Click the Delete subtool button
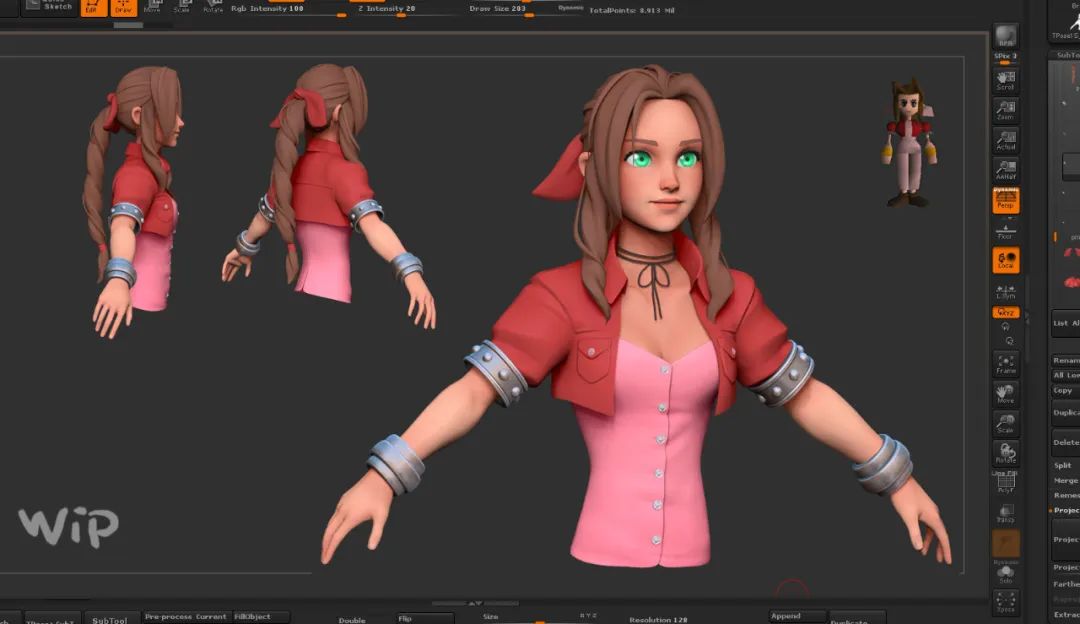Image resolution: width=1080 pixels, height=624 pixels. (1066, 442)
